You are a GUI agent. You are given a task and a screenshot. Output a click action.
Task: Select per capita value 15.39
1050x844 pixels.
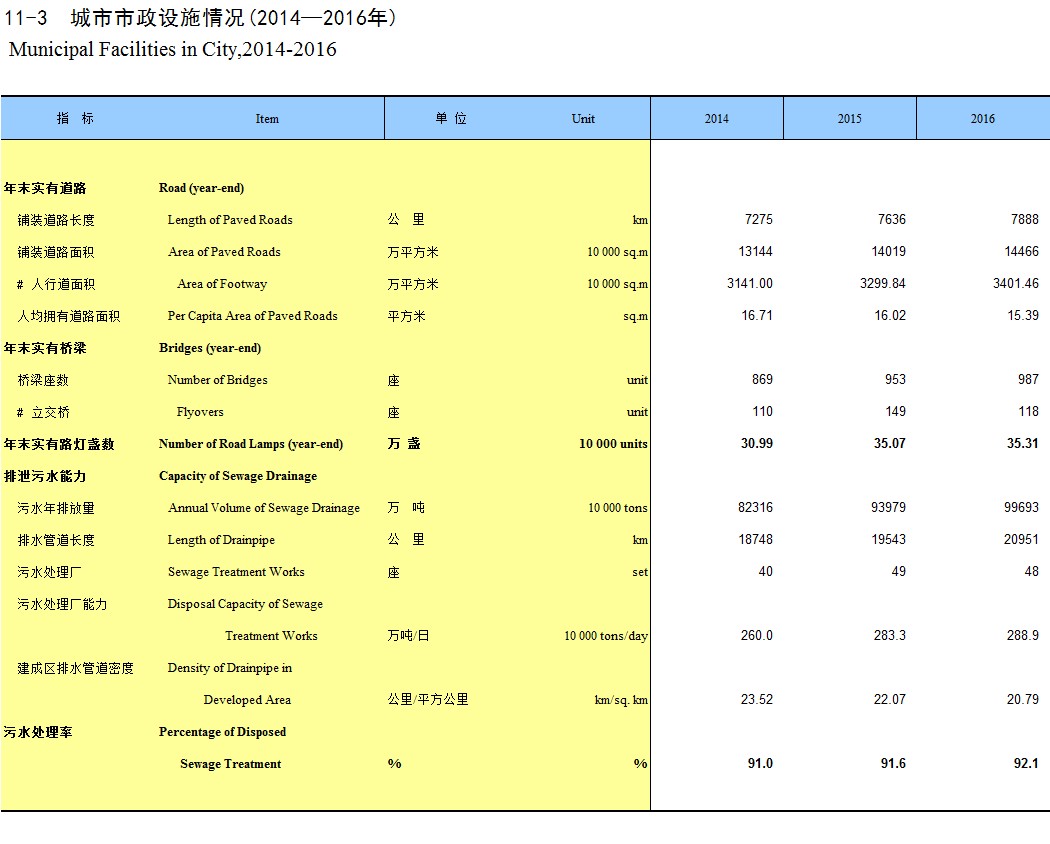[1023, 315]
